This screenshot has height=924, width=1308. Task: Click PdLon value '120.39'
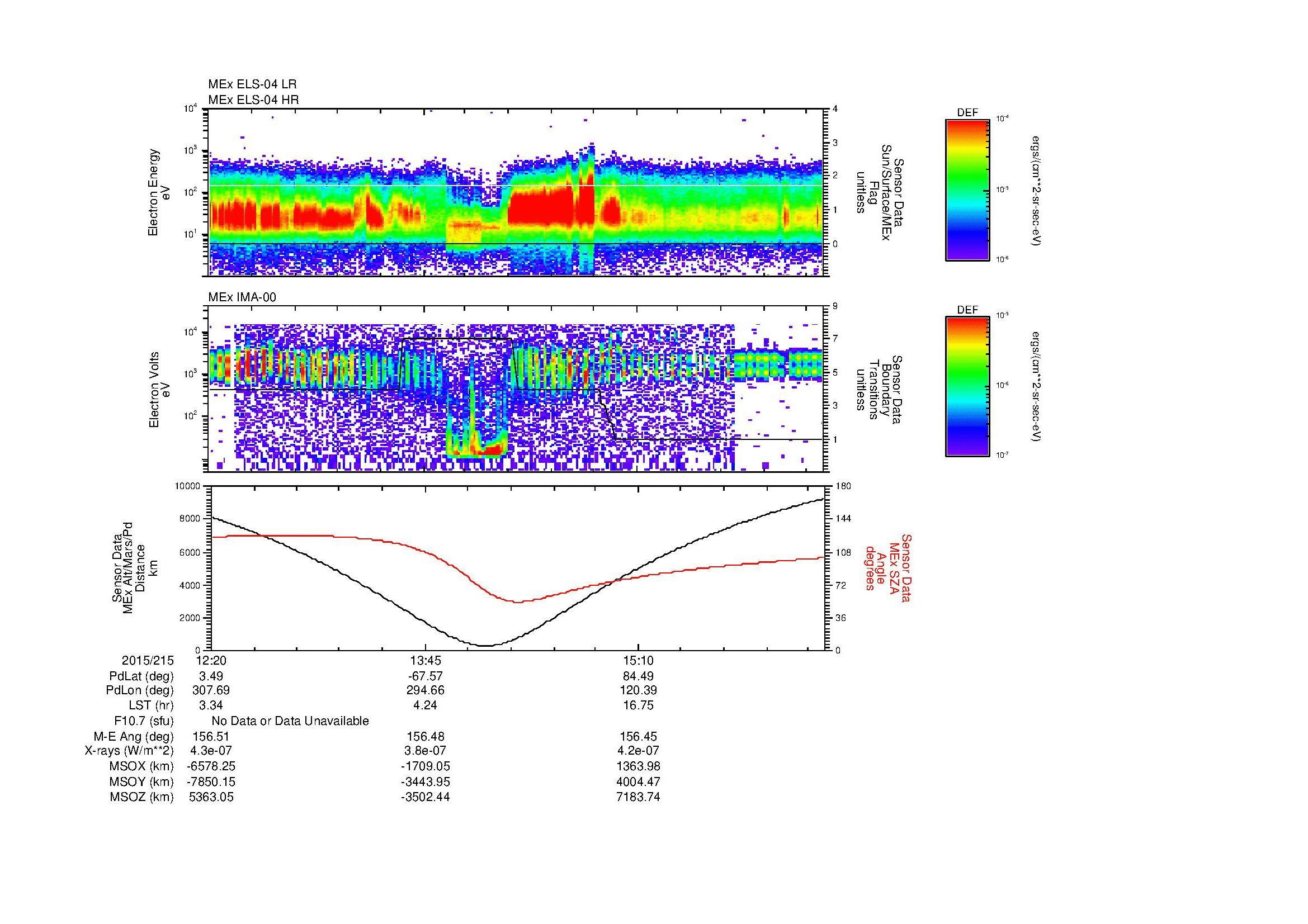tap(639, 690)
